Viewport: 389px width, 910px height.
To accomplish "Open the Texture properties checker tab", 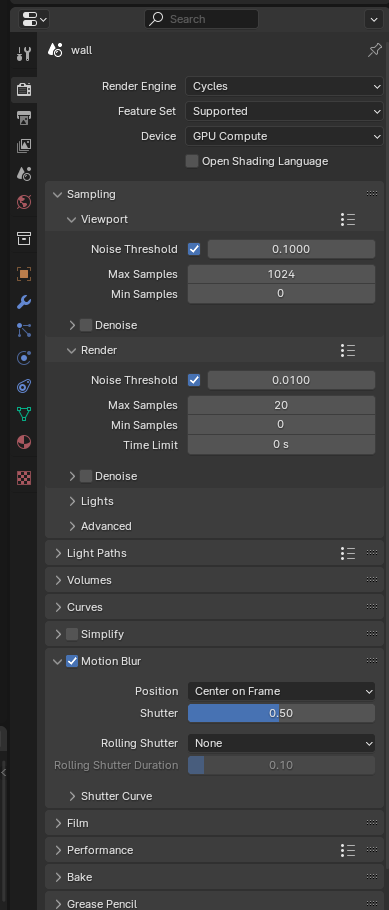I will coord(24,478).
